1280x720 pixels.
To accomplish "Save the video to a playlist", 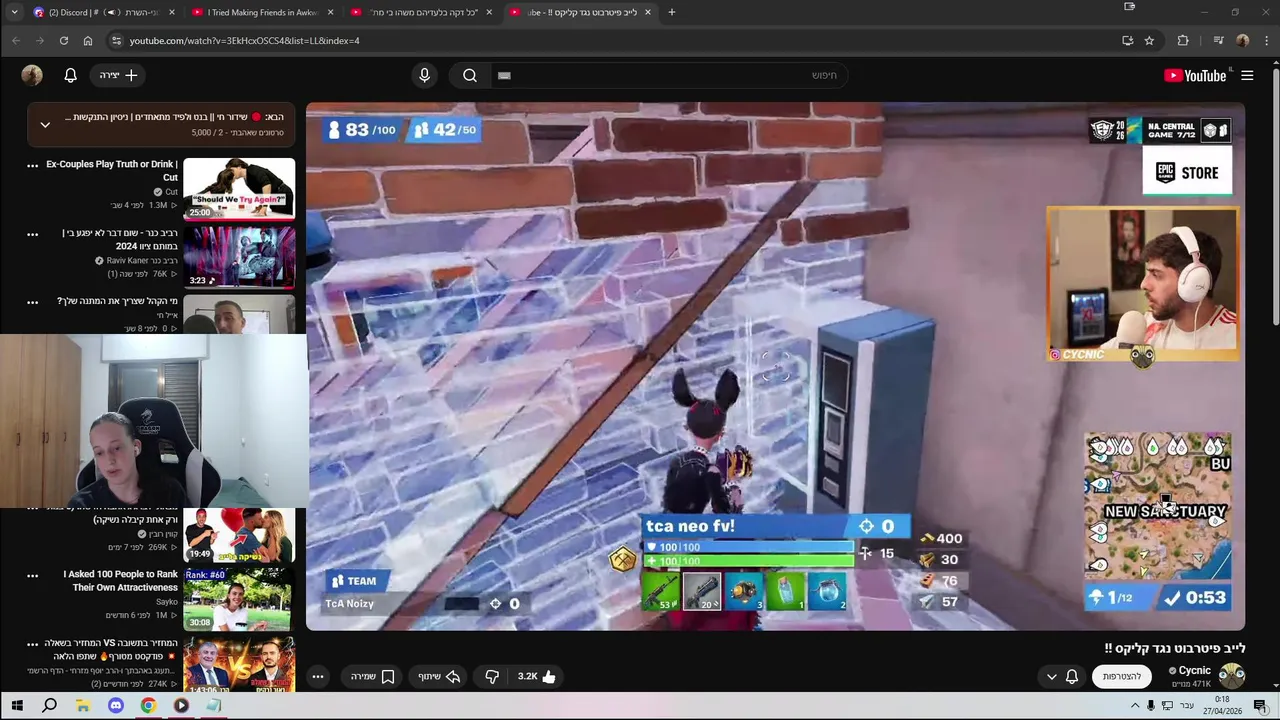I will 373,676.
